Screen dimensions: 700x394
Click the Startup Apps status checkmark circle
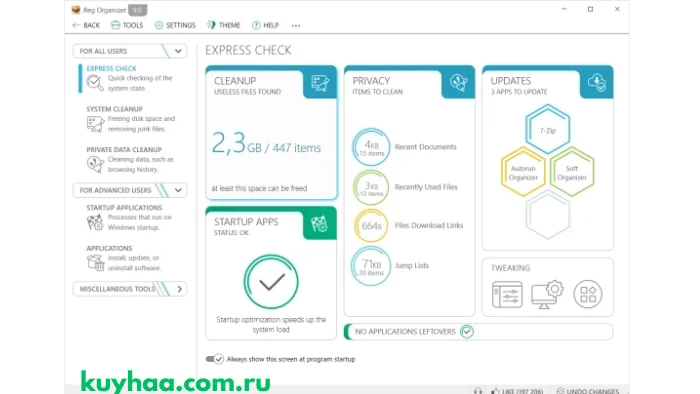coord(271,282)
